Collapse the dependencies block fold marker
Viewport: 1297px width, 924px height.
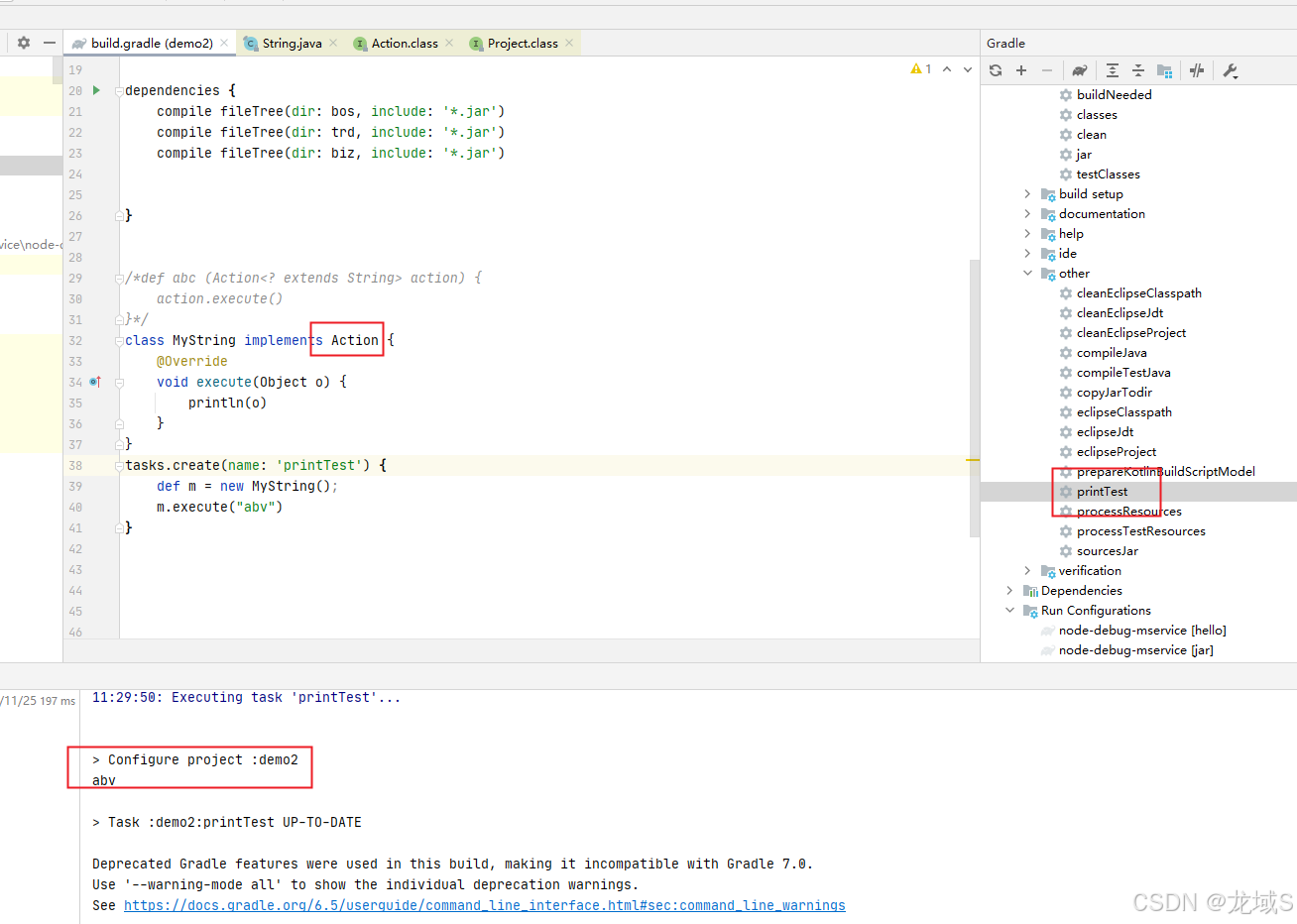tap(120, 90)
